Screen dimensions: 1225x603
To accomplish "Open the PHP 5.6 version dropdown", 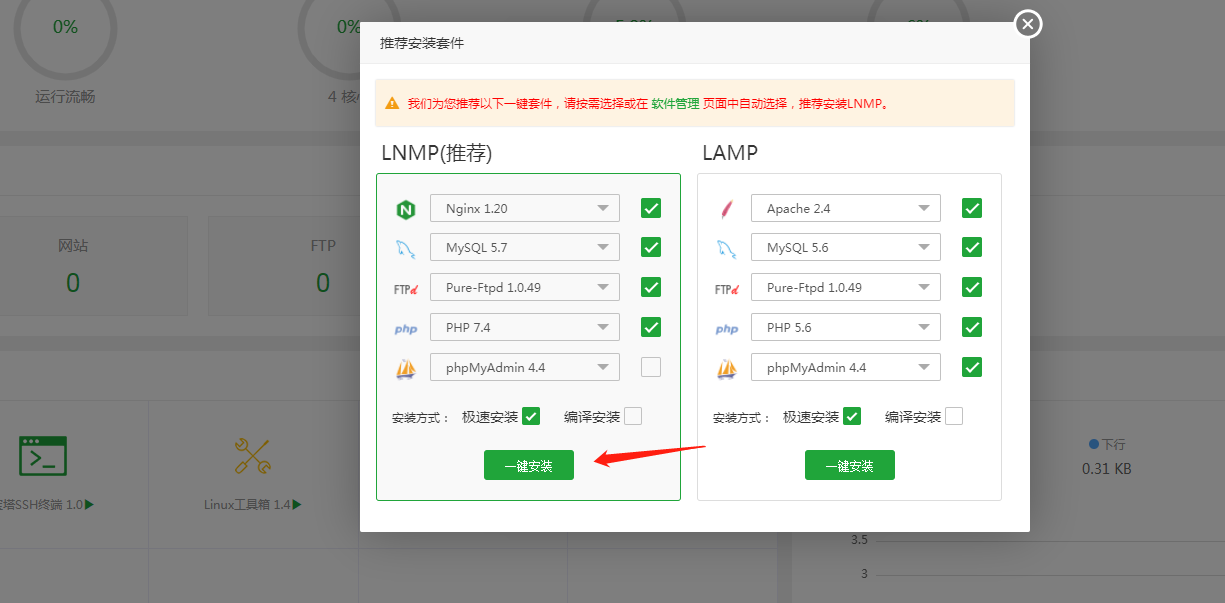I will (x=846, y=327).
